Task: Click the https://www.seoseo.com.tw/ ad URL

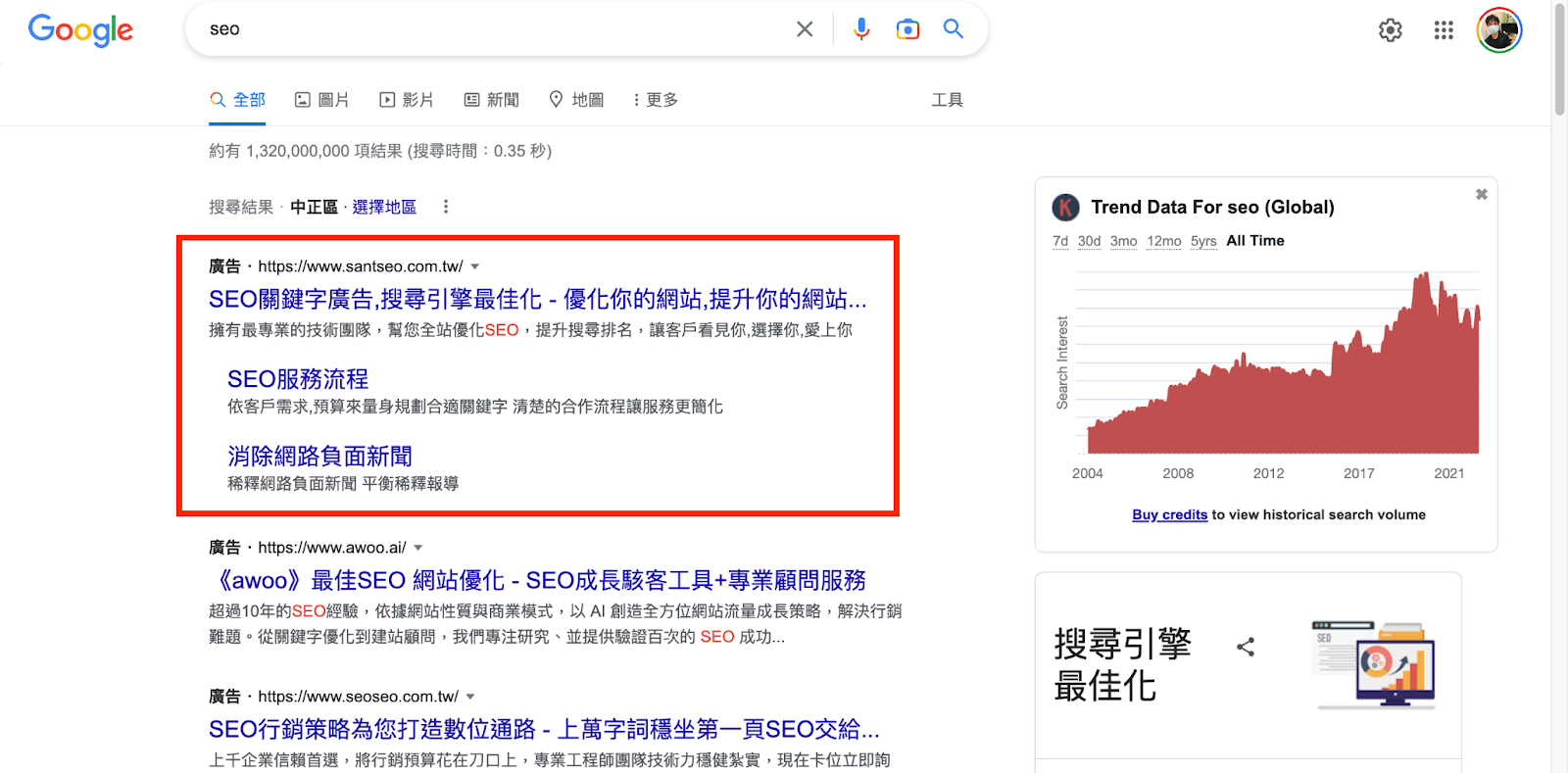Action: pos(359,697)
